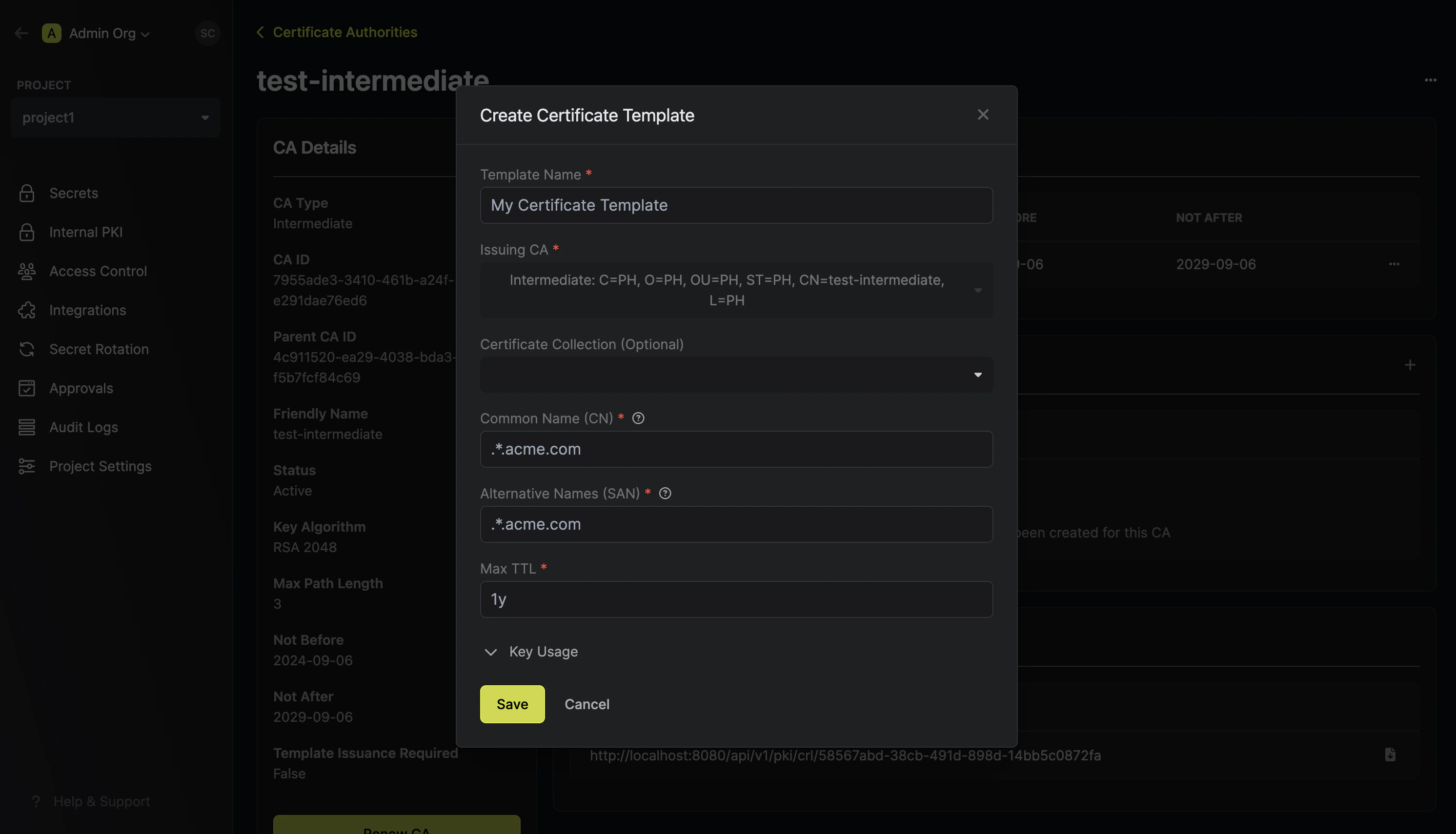Click the CA Details heading
1456x834 pixels.
pos(314,147)
